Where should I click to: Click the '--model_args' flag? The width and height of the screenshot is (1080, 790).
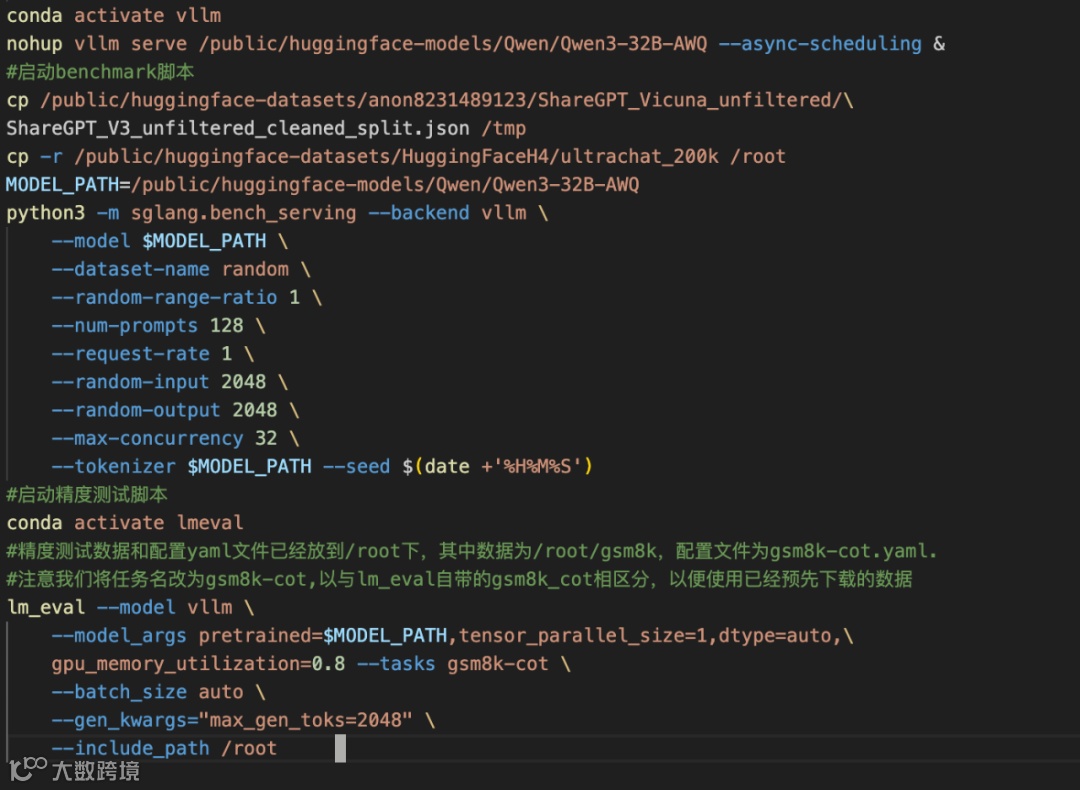[118, 636]
